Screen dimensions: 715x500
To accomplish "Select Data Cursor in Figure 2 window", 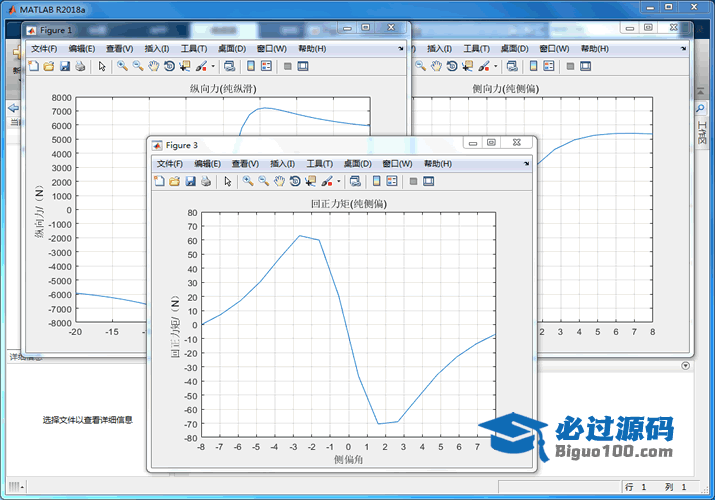I will tap(467, 66).
